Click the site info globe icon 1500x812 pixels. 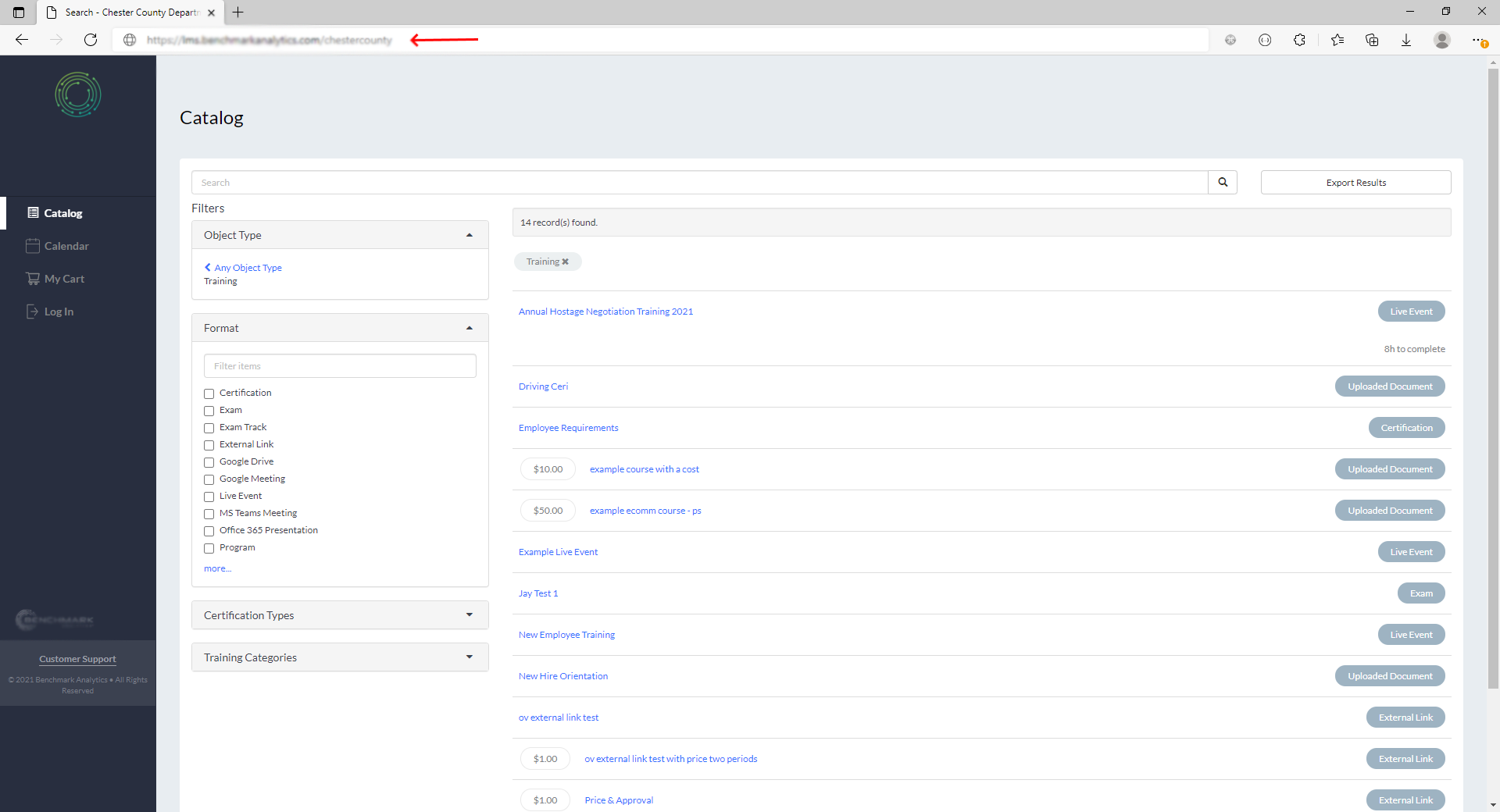click(130, 40)
